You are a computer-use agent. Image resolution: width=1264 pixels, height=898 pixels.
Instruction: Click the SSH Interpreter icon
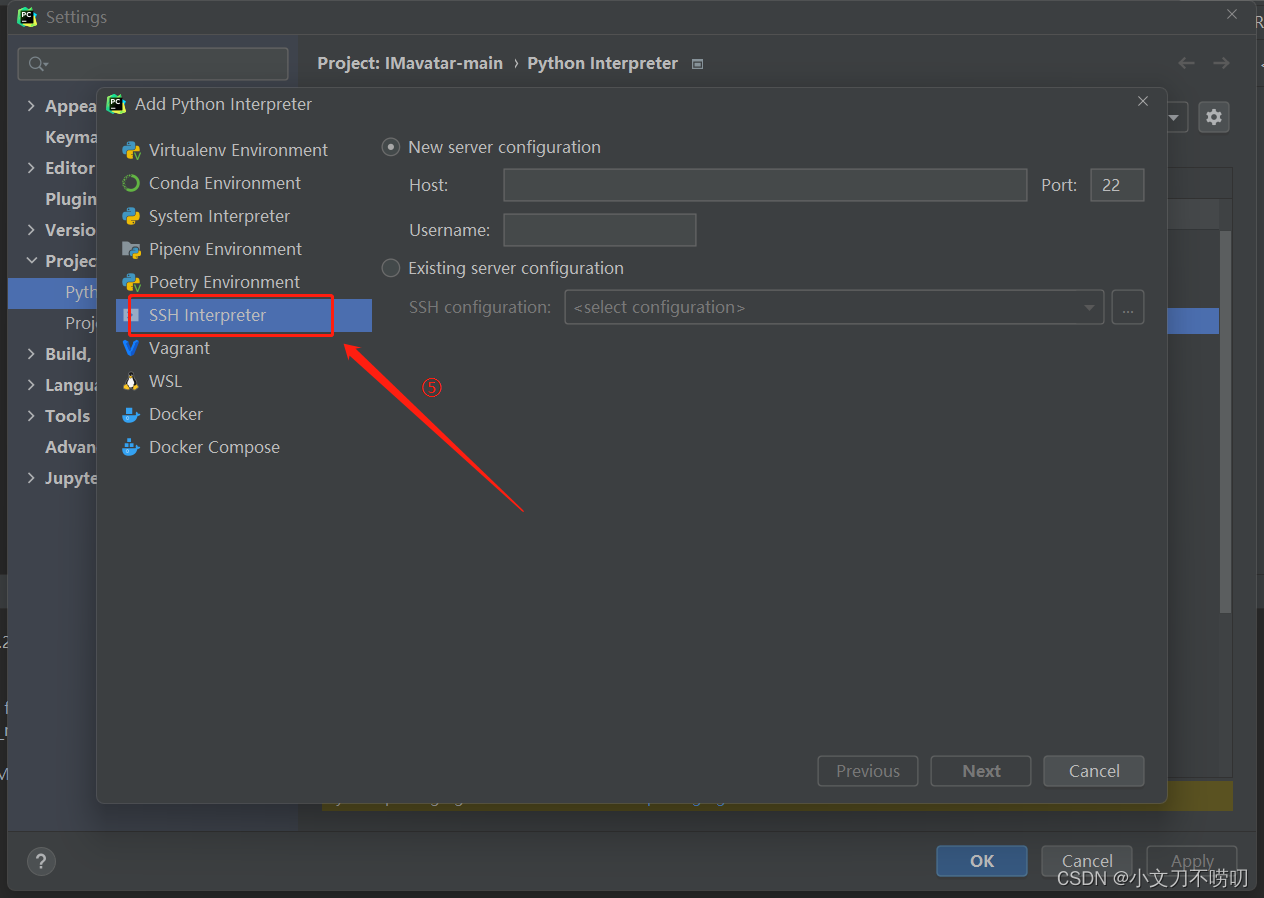[x=131, y=315]
